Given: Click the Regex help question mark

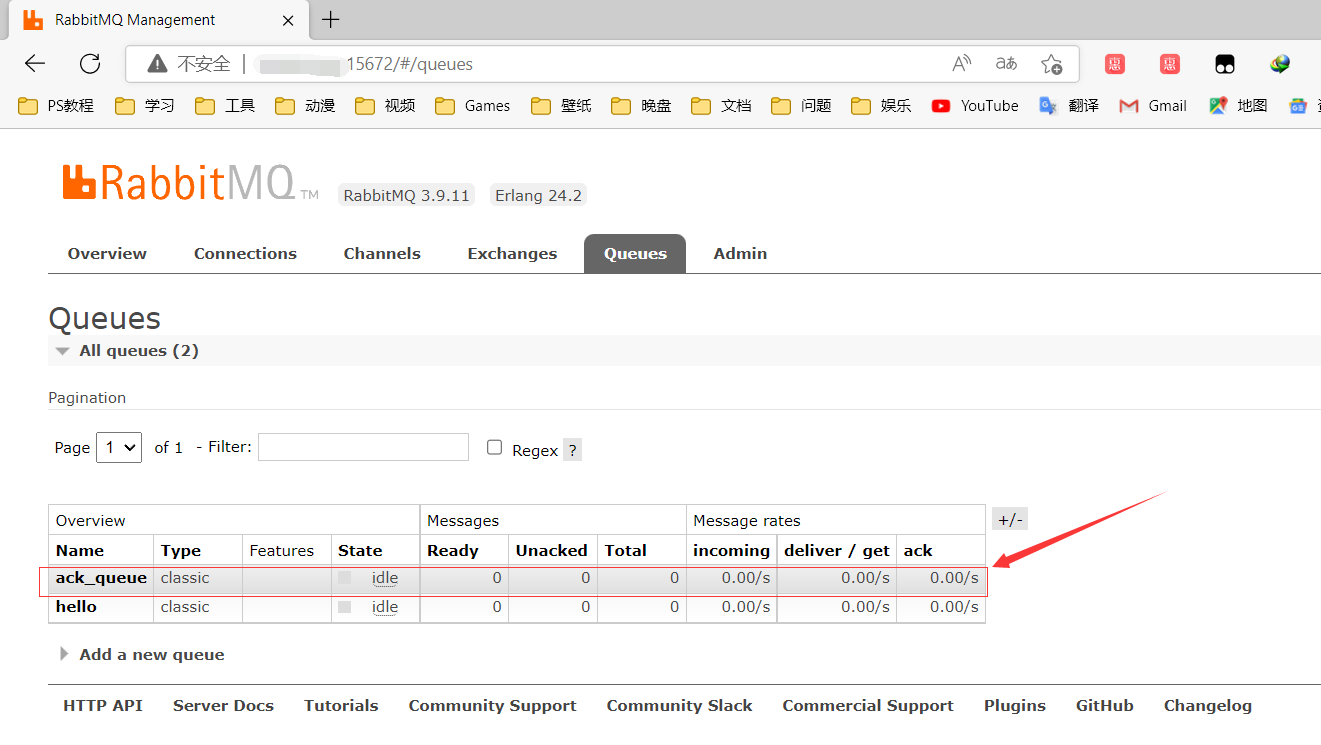Looking at the screenshot, I should coord(572,450).
